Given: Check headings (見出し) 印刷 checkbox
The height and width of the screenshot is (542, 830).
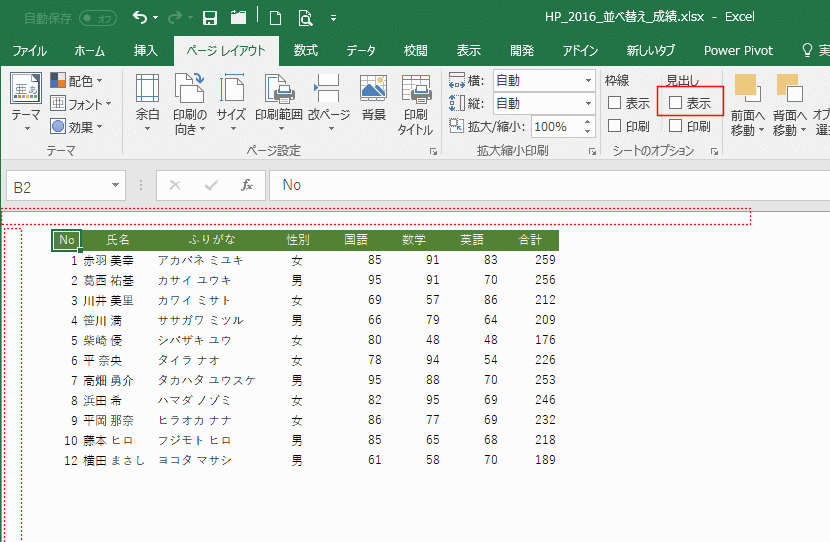Looking at the screenshot, I should point(675,126).
